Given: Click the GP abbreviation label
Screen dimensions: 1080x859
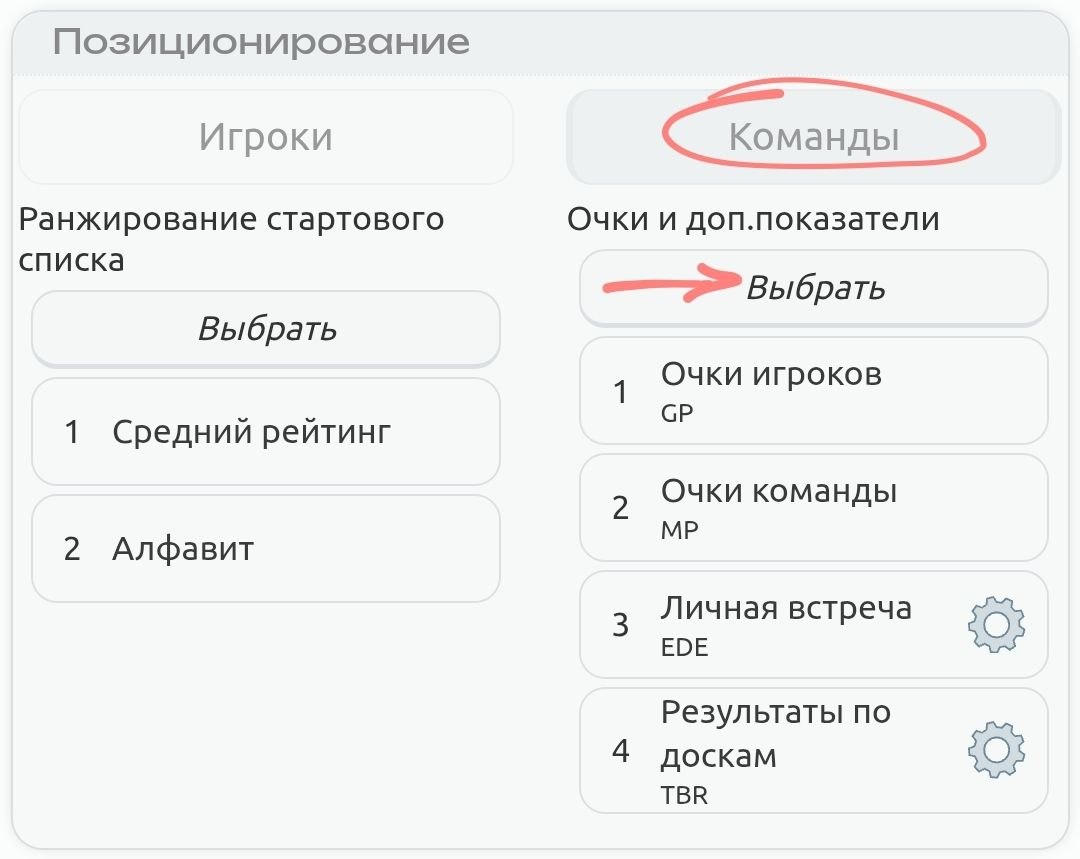Looking at the screenshot, I should [x=677, y=413].
